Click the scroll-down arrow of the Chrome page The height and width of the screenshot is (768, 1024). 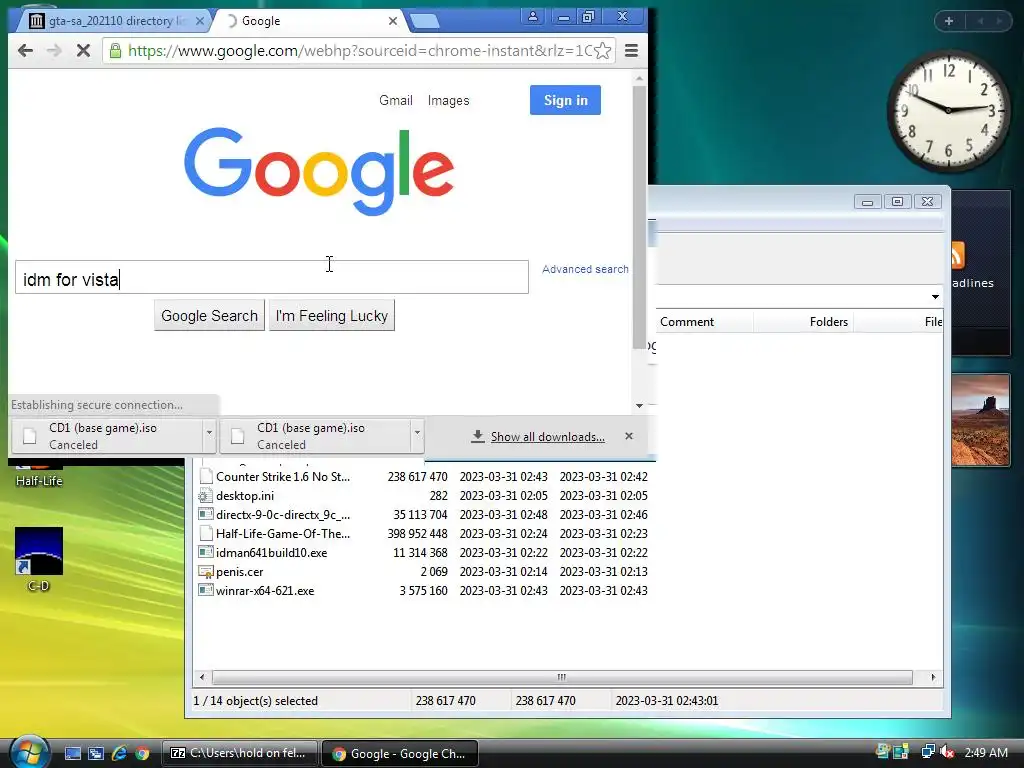click(x=639, y=406)
